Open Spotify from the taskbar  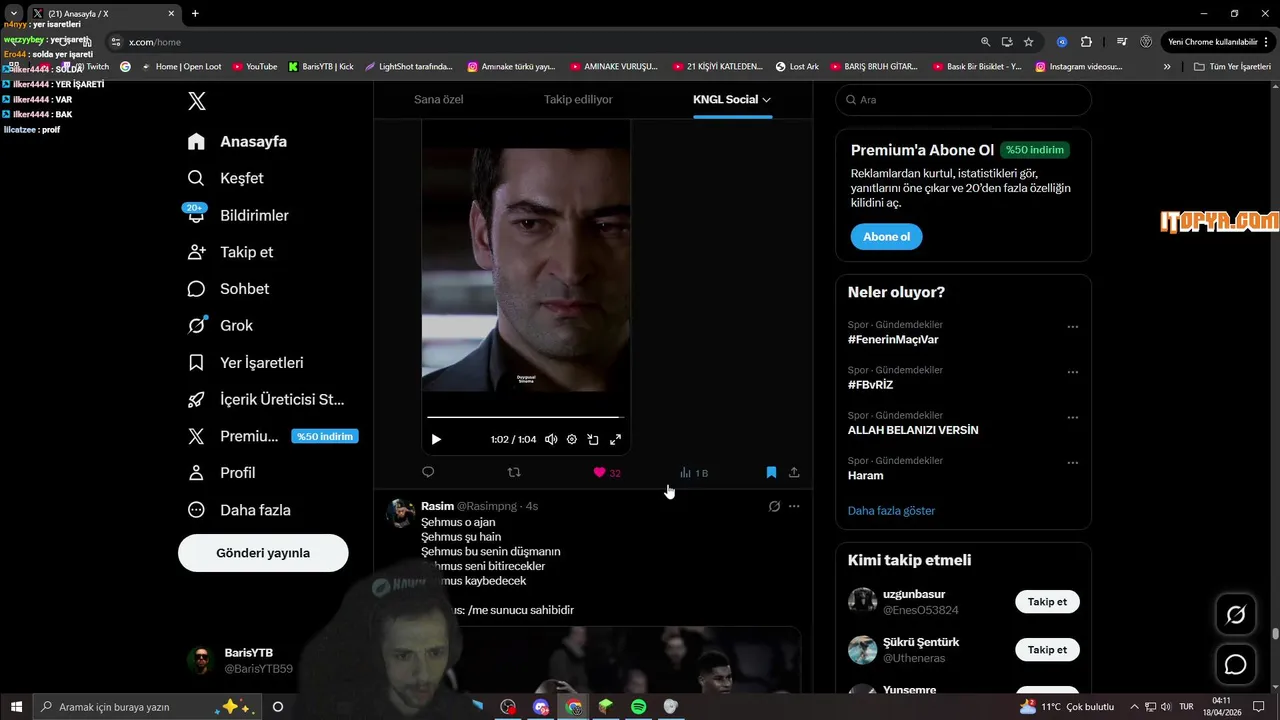(638, 707)
